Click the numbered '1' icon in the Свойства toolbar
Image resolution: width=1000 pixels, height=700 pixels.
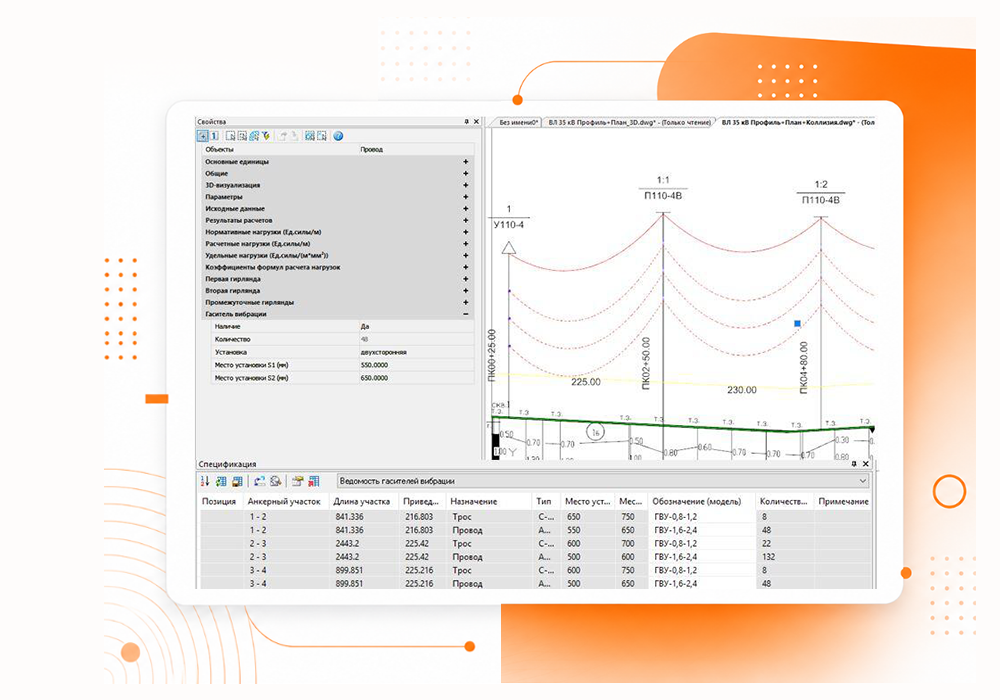215,136
